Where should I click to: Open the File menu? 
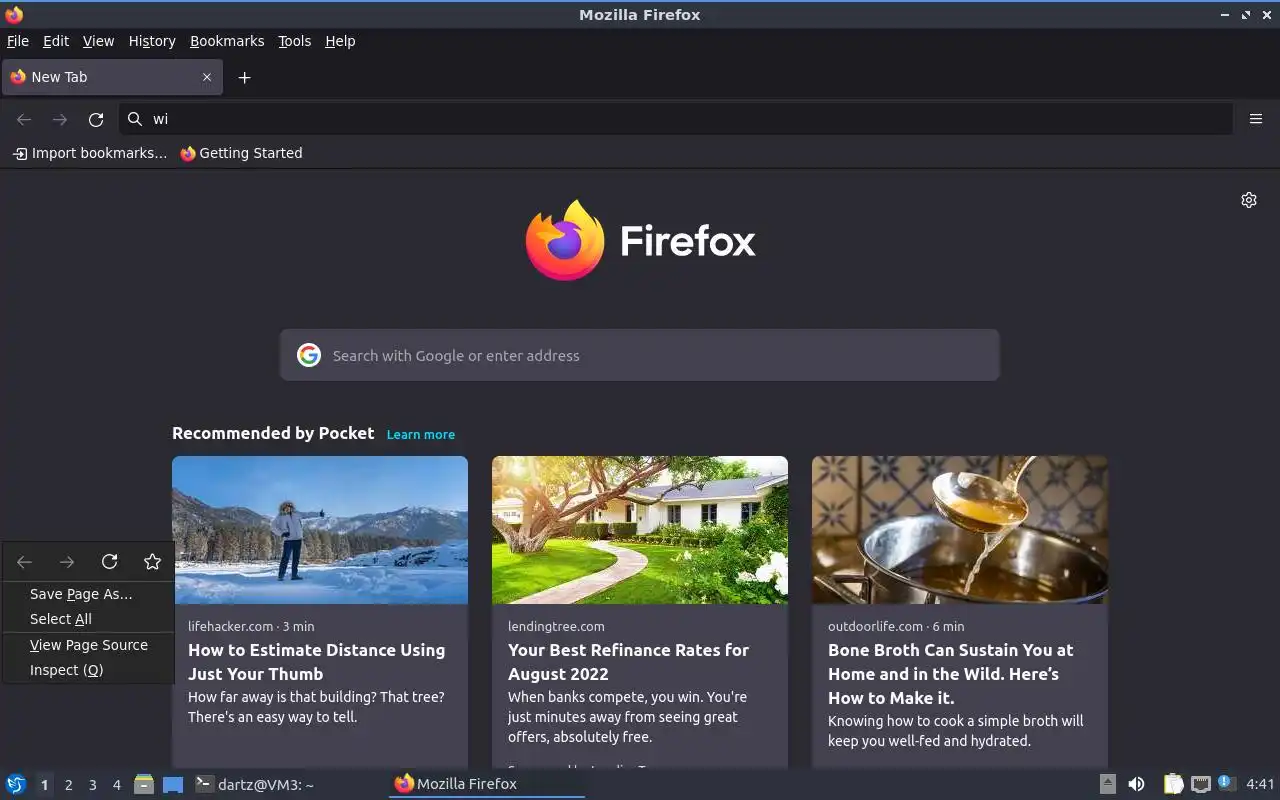(18, 41)
